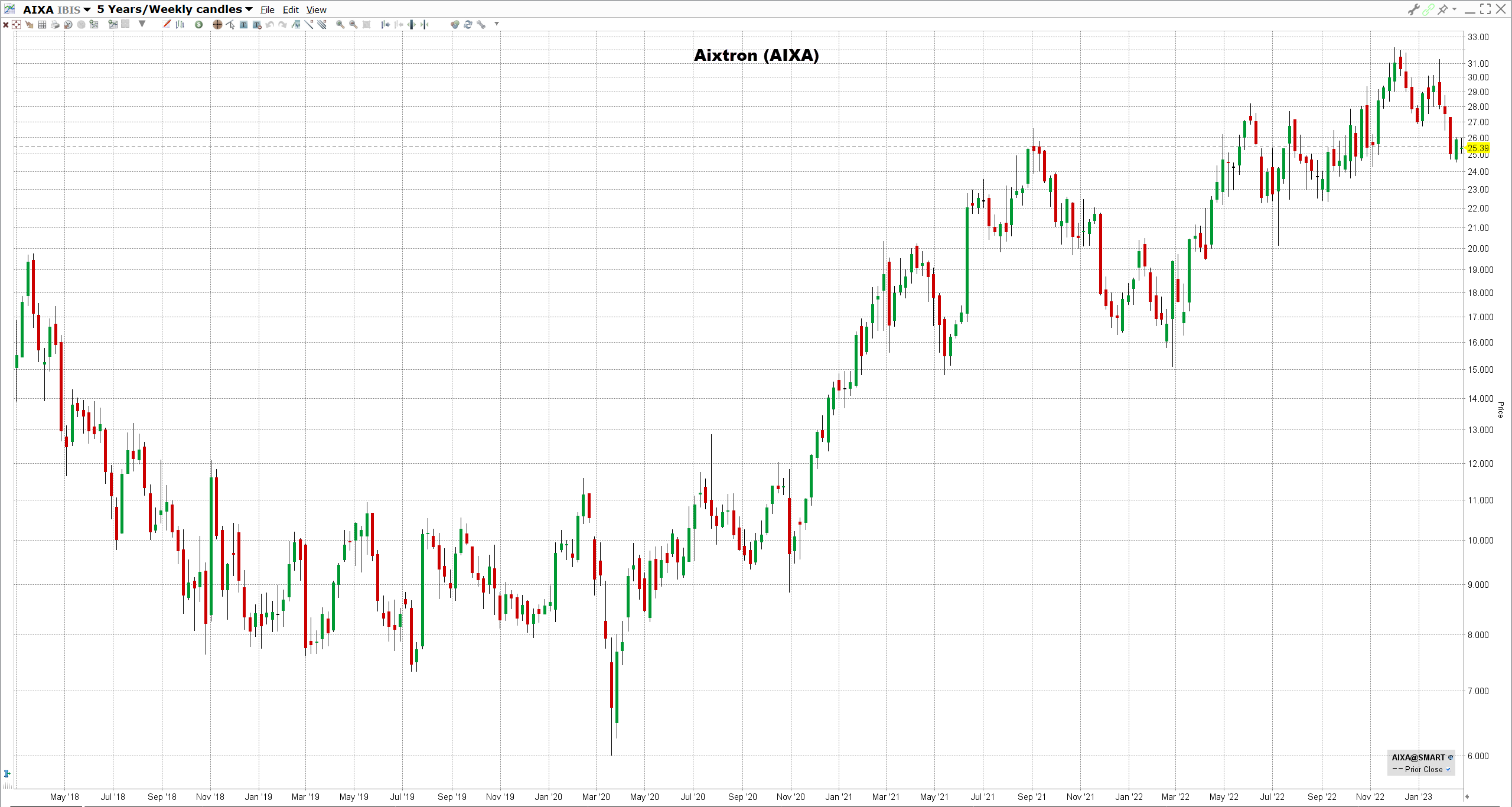Click the bar chart type icon
This screenshot has height=807, width=1512.
[x=180, y=24]
